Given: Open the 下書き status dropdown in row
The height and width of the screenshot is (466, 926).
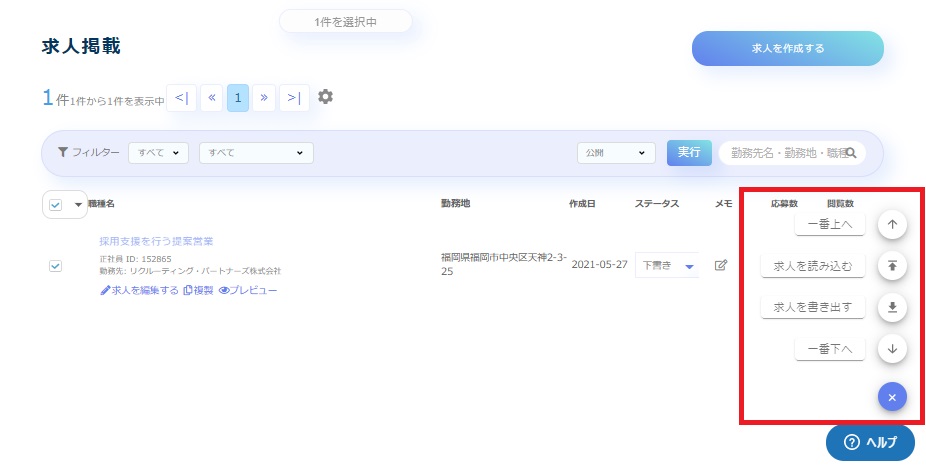Looking at the screenshot, I should (666, 265).
